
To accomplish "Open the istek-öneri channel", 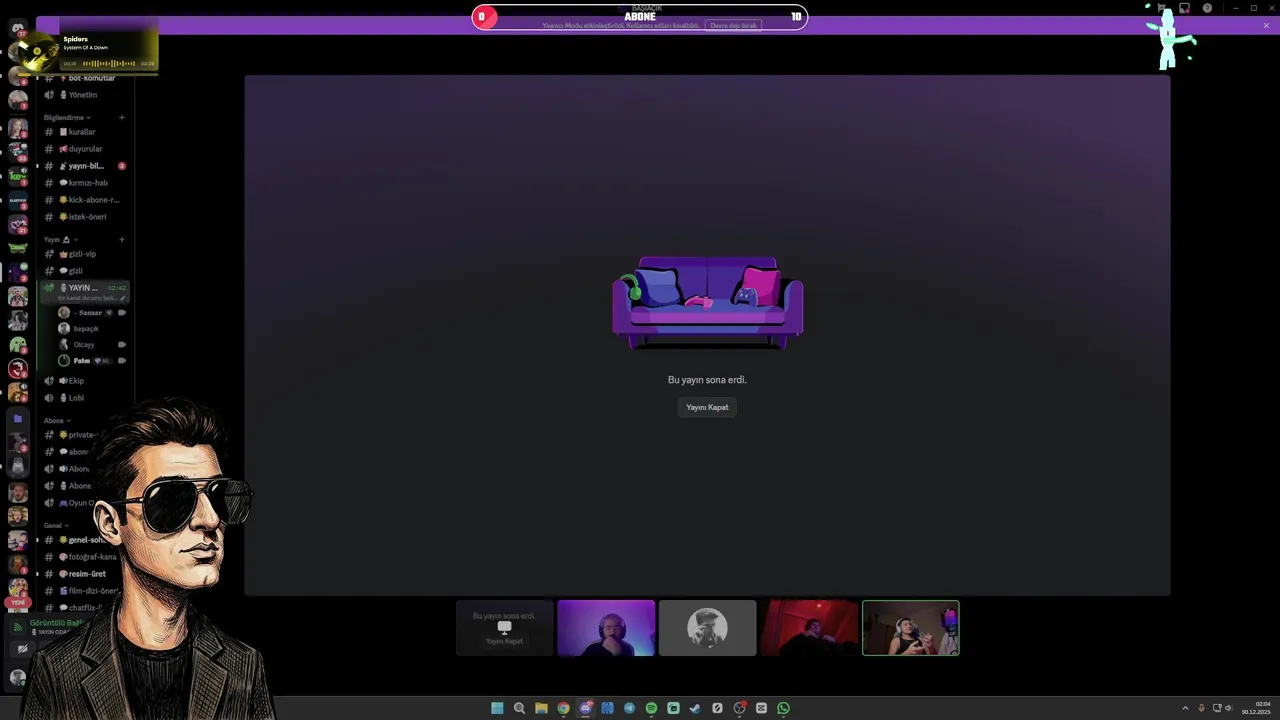I will (84, 217).
